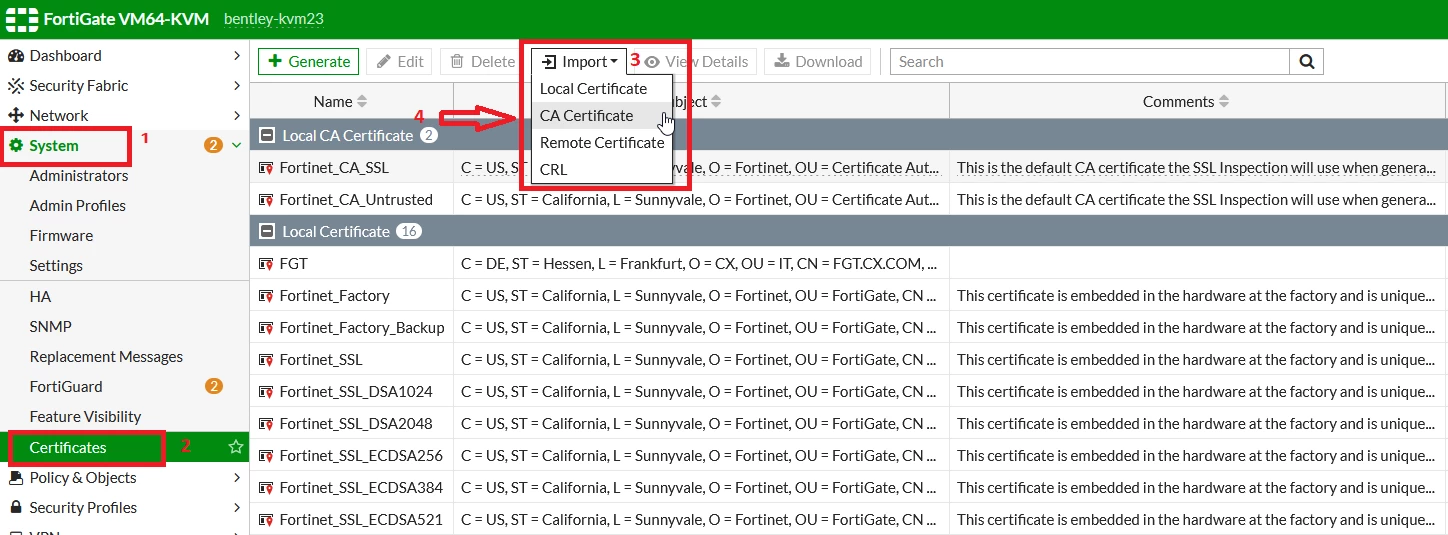Choose CA Certificate from Import menu
1448x535 pixels.
point(601,116)
